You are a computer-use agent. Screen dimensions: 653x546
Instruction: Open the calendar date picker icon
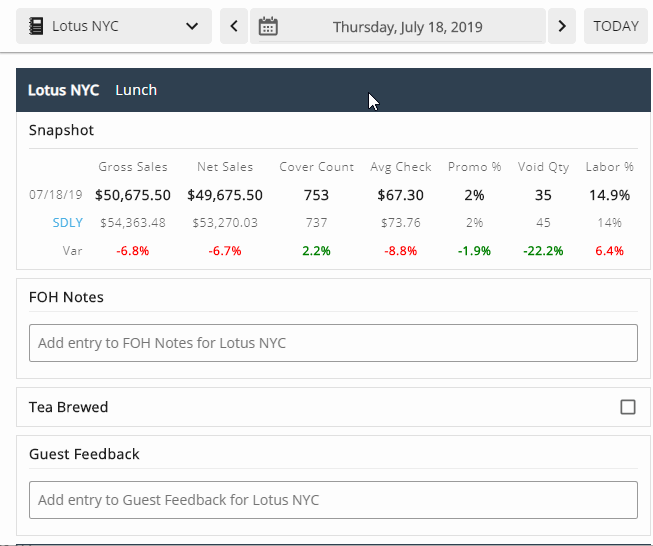(x=268, y=26)
